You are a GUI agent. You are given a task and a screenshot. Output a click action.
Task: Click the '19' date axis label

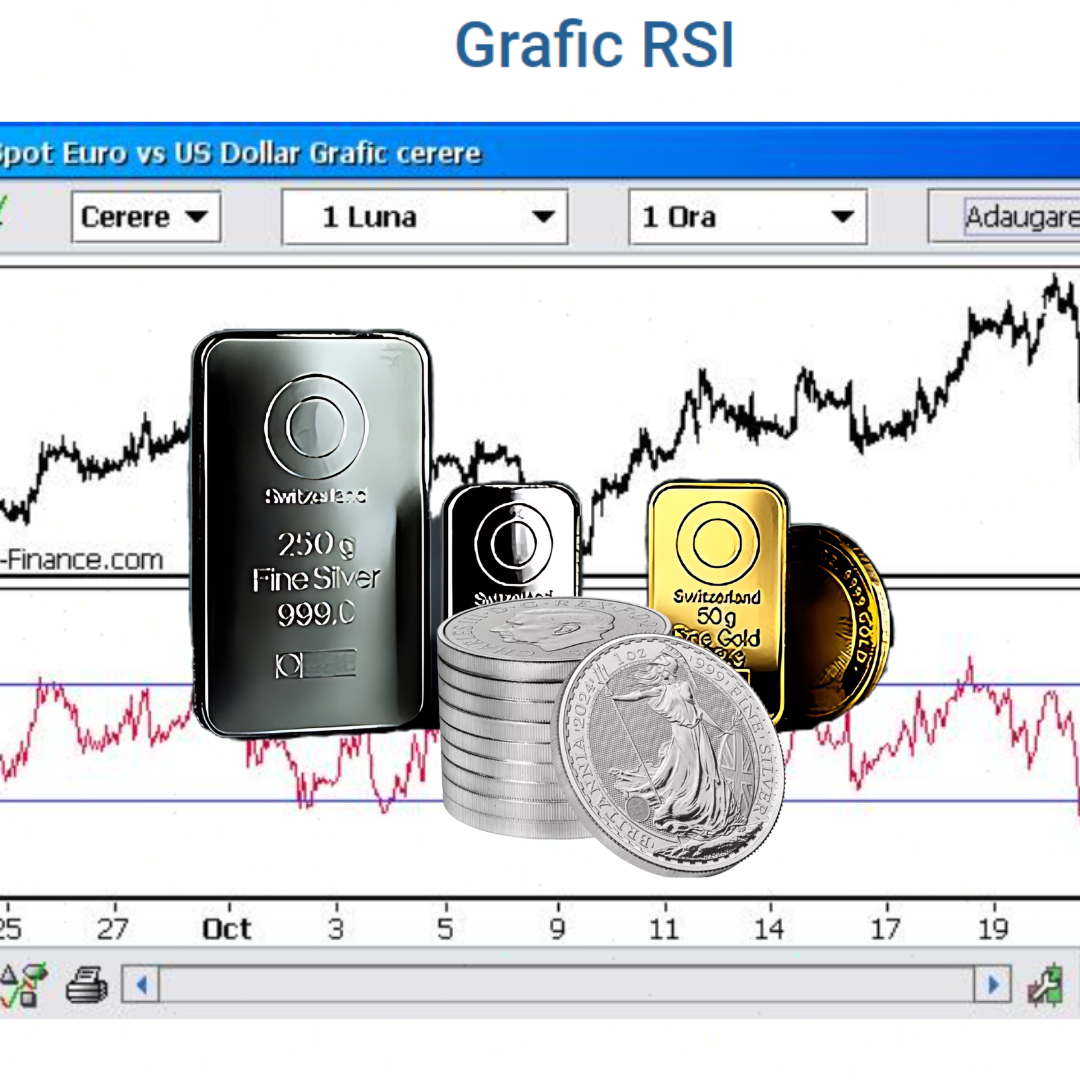click(993, 929)
